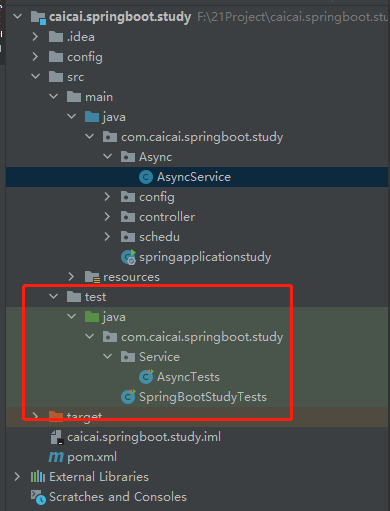The height and width of the screenshot is (511, 390).
Task: Collapse the test Service package
Action: tap(107, 356)
